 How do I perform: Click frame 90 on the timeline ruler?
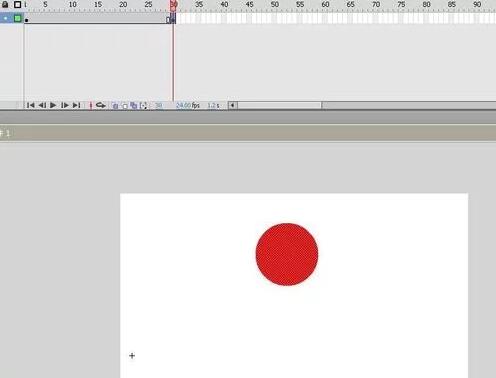pyautogui.click(x=477, y=5)
